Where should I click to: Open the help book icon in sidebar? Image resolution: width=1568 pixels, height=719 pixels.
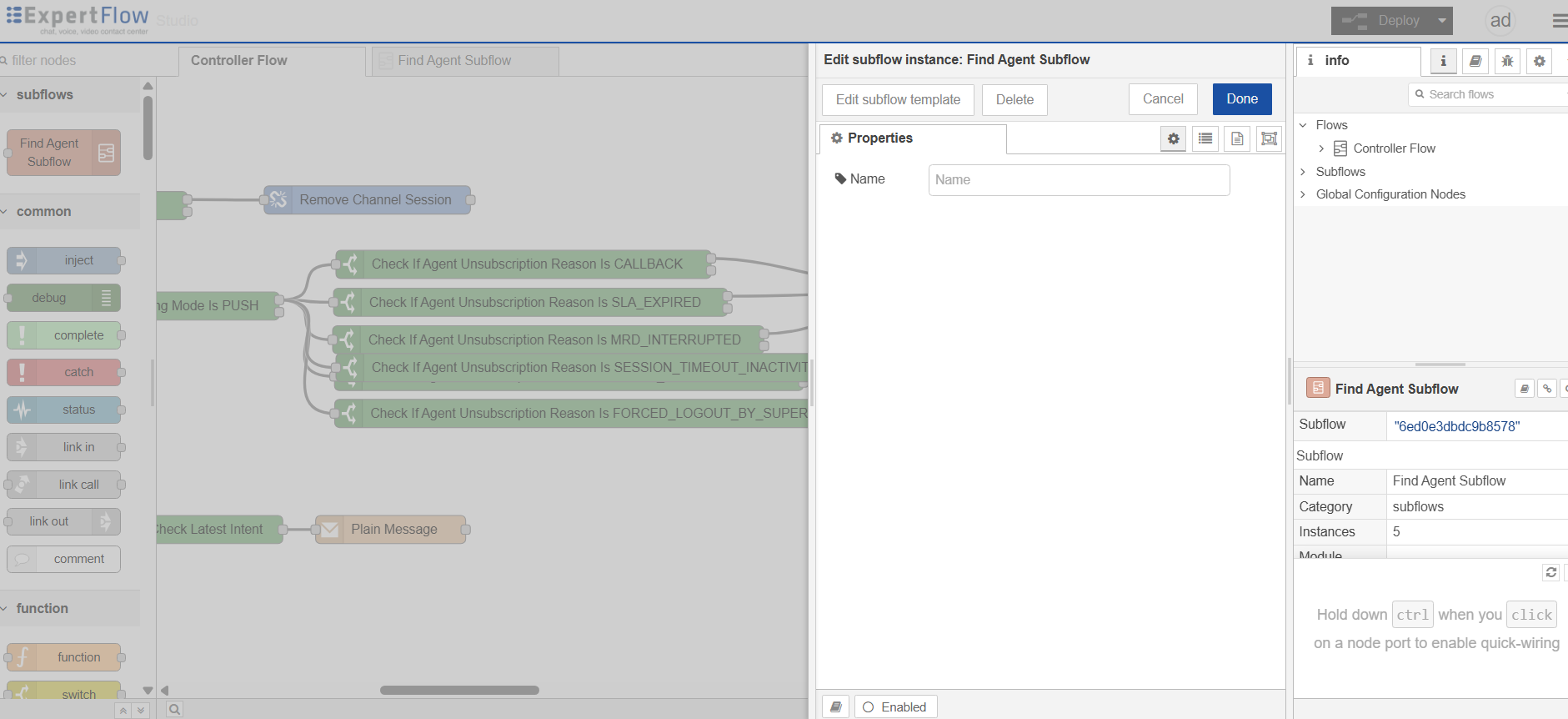click(x=1475, y=61)
